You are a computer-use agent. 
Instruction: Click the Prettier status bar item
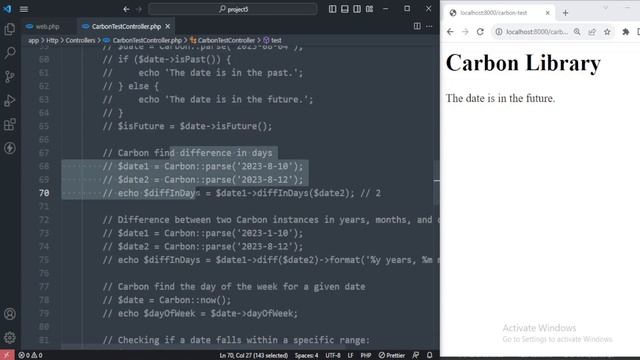(x=391, y=355)
